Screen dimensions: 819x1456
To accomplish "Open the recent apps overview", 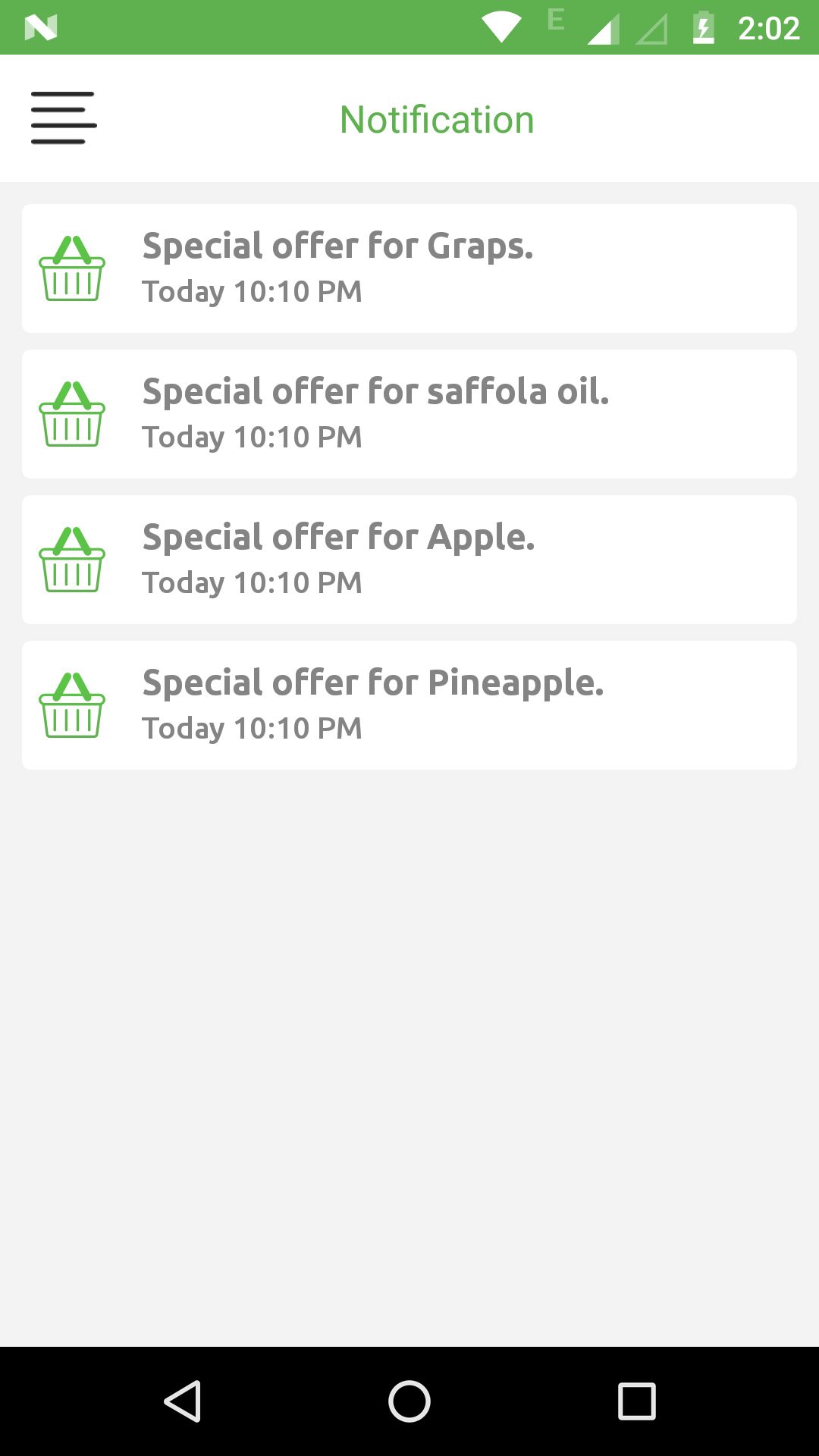I will (x=636, y=1401).
